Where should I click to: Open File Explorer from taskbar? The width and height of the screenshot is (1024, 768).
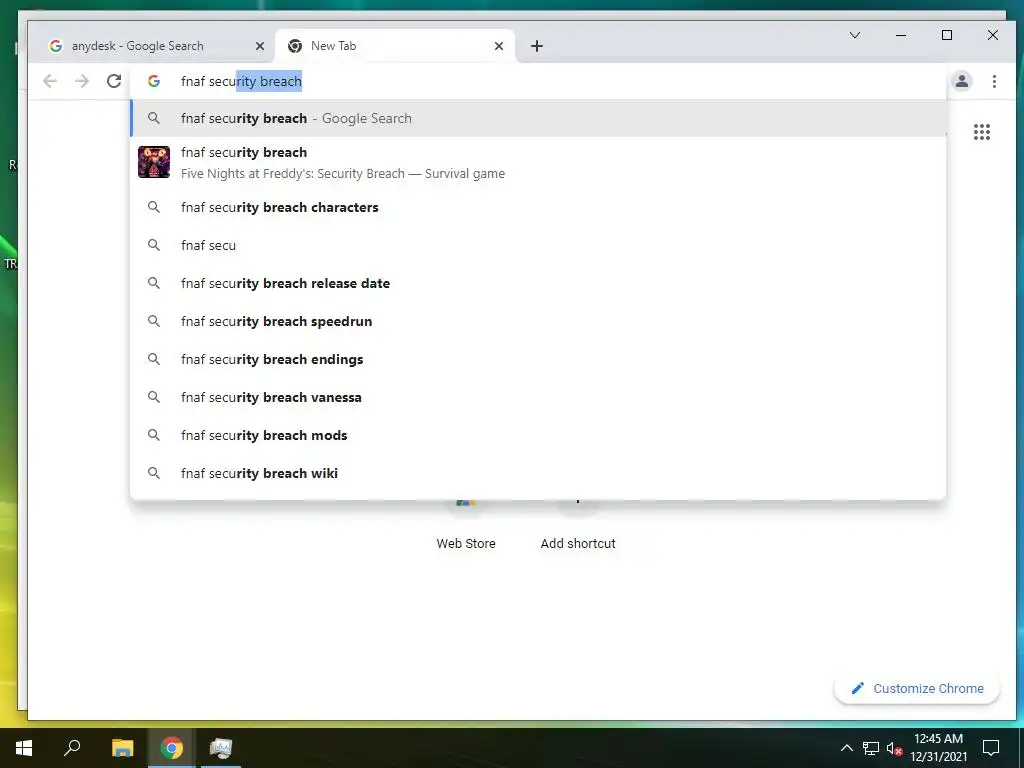[x=122, y=748]
